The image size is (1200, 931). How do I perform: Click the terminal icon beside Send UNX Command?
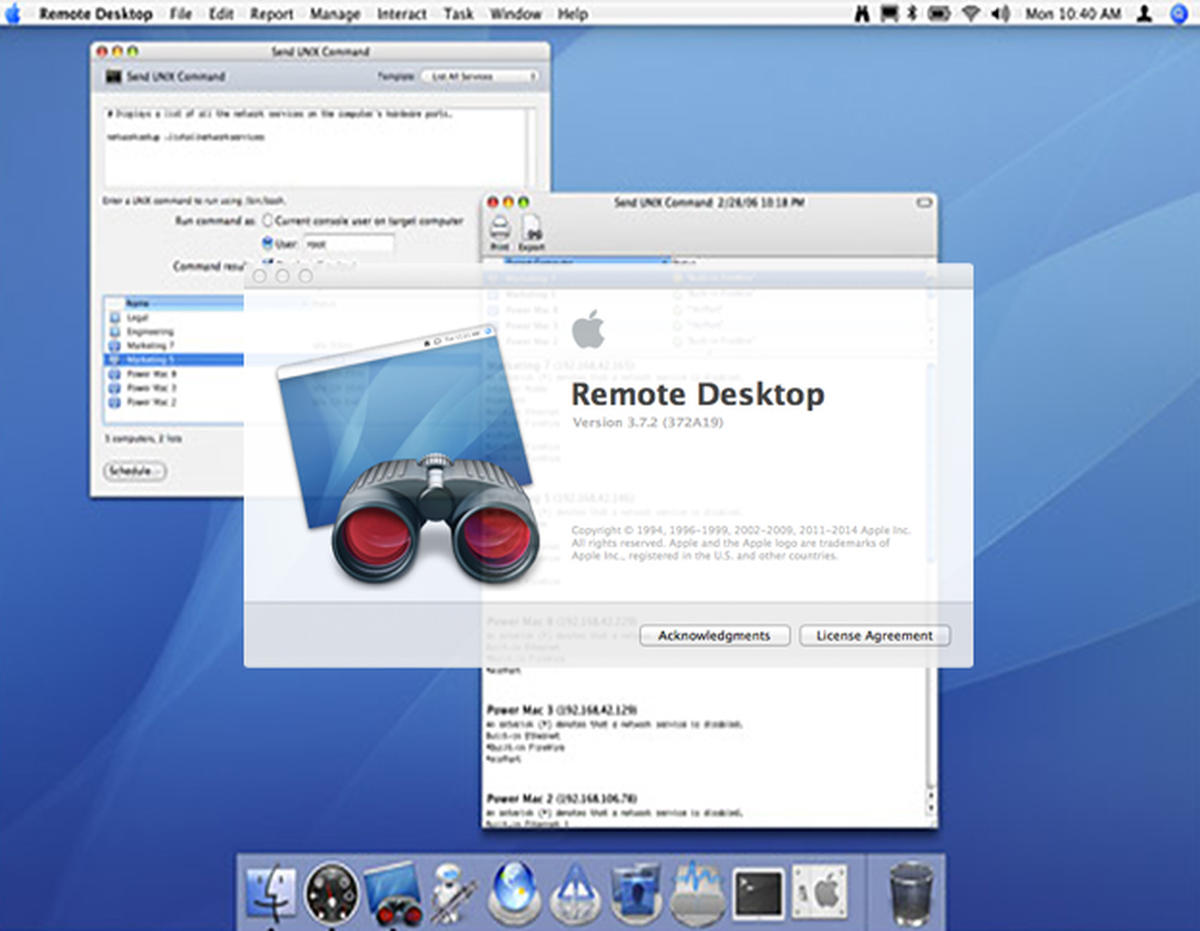pos(113,76)
